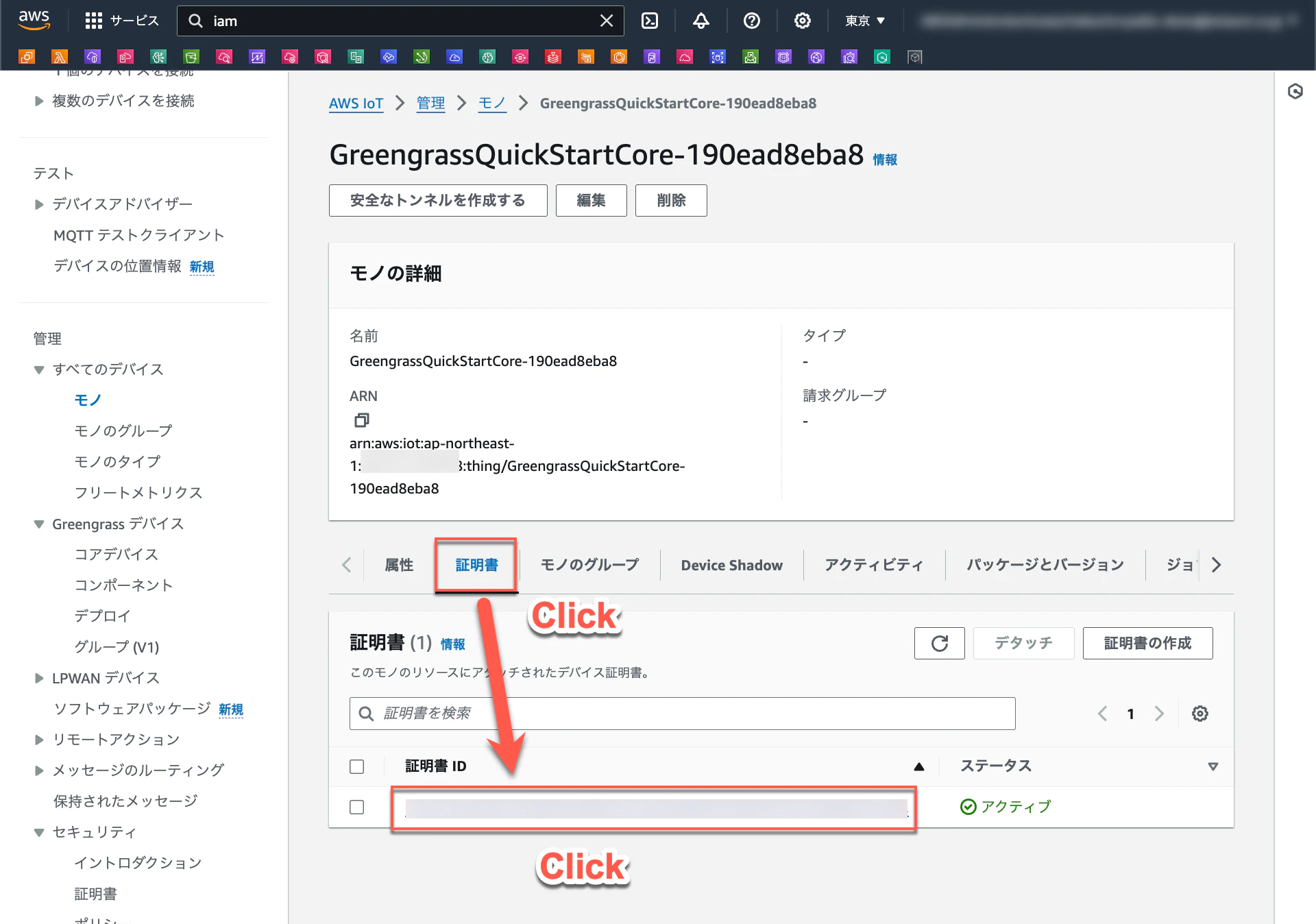Image resolution: width=1316 pixels, height=924 pixels.
Task: Sort the ステータス column arrow
Action: tap(1213, 766)
